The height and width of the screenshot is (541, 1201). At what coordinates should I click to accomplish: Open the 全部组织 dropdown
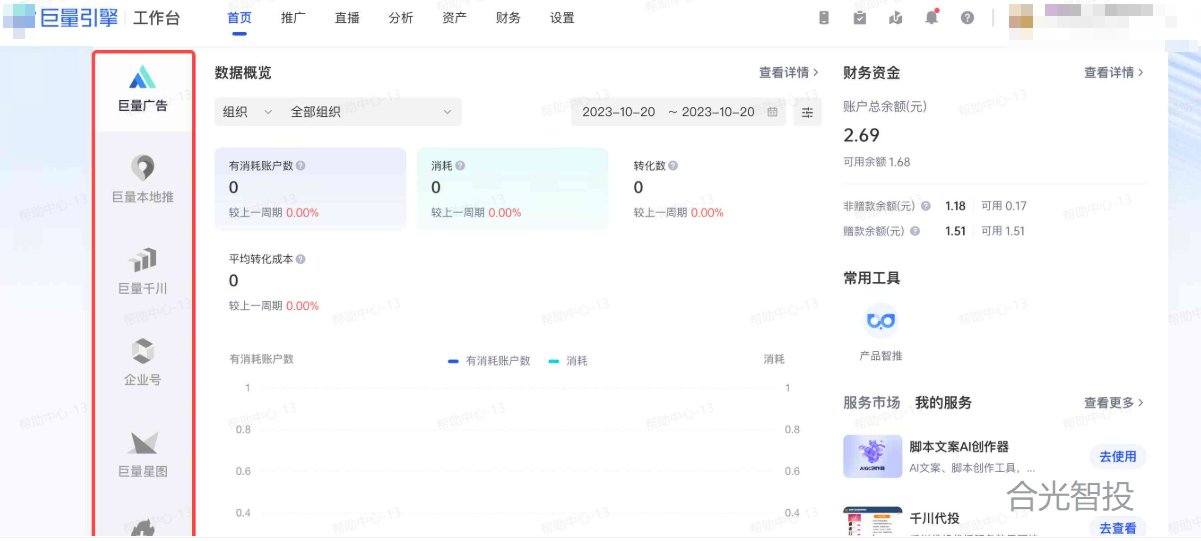click(371, 112)
